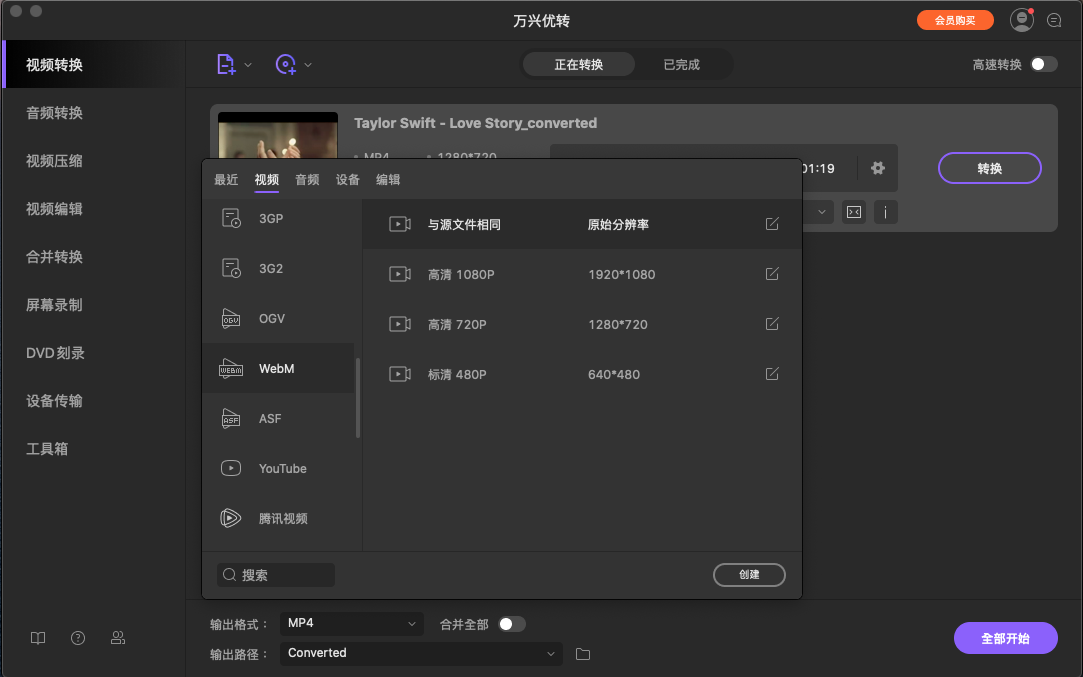Turn on the 合并全部 switch
The height and width of the screenshot is (677, 1083).
513,623
